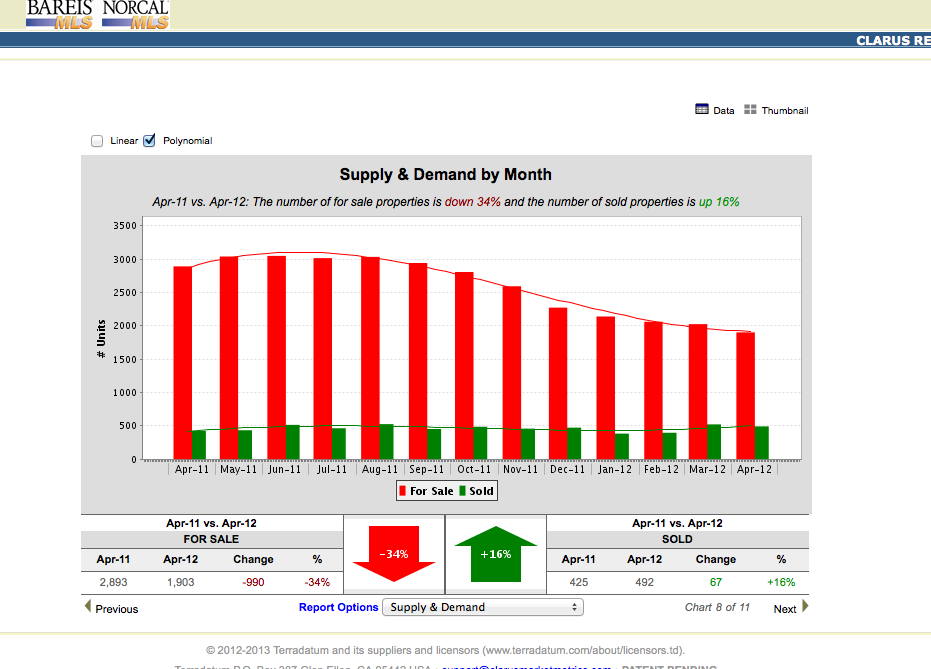Click the 67 Sold change value
Viewport: 931px width, 669px height.
715,582
